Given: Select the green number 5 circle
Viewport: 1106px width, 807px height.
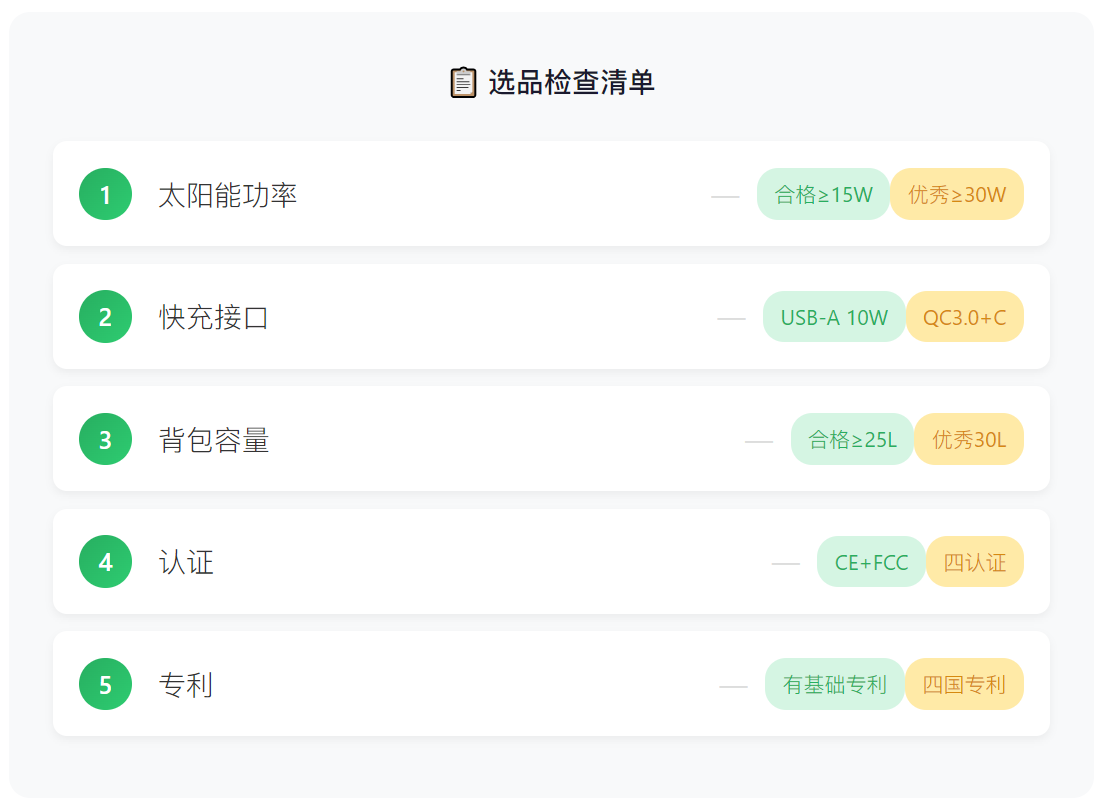Looking at the screenshot, I should tap(105, 684).
